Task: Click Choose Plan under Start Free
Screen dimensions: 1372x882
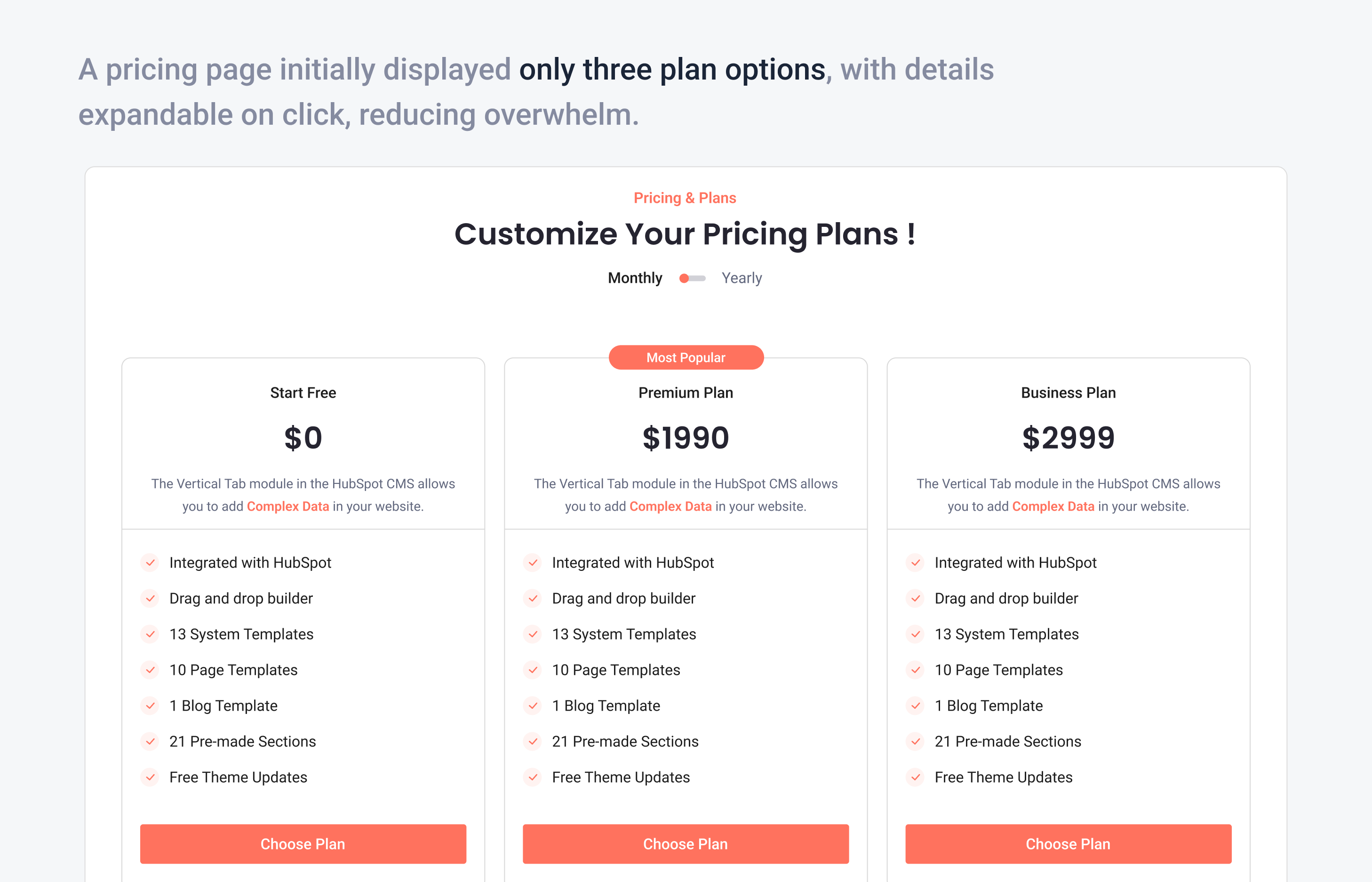Action: (303, 843)
